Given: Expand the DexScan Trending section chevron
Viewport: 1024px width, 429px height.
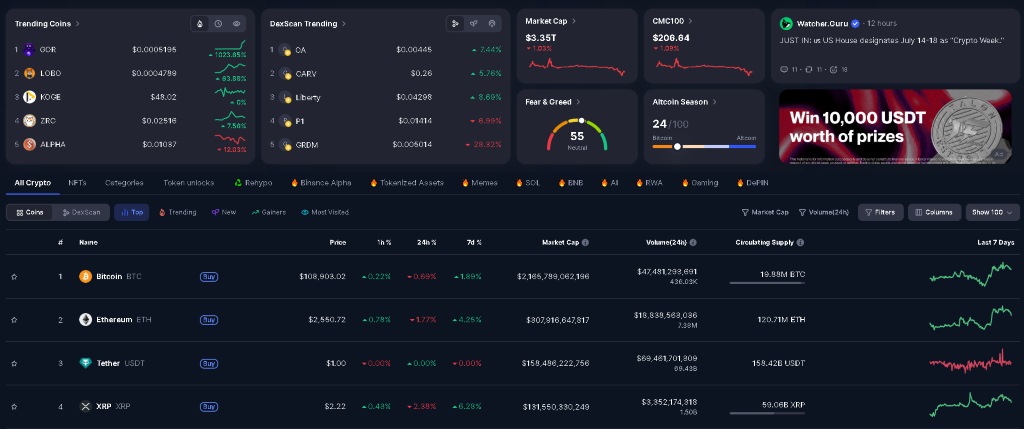Looking at the screenshot, I should click(344, 24).
